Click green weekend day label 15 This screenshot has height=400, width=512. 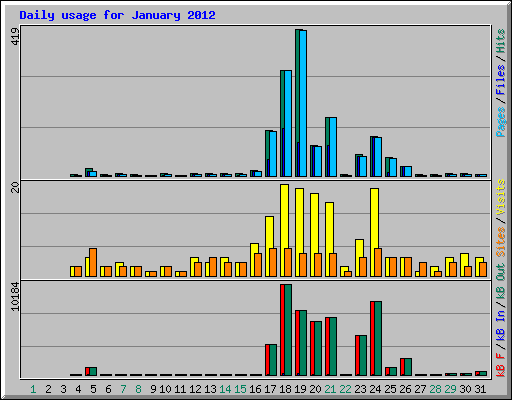[x=240, y=389]
